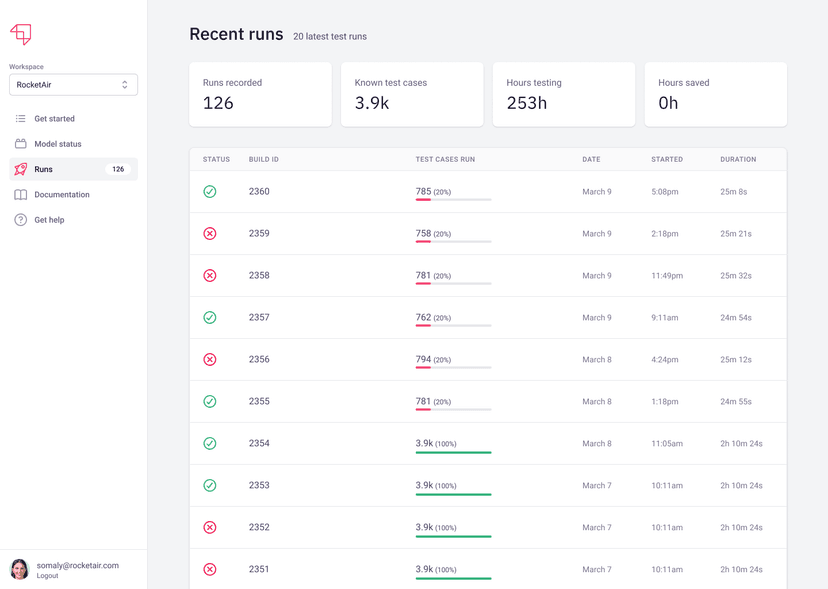Click the DATE column header
The height and width of the screenshot is (589, 828).
[591, 159]
